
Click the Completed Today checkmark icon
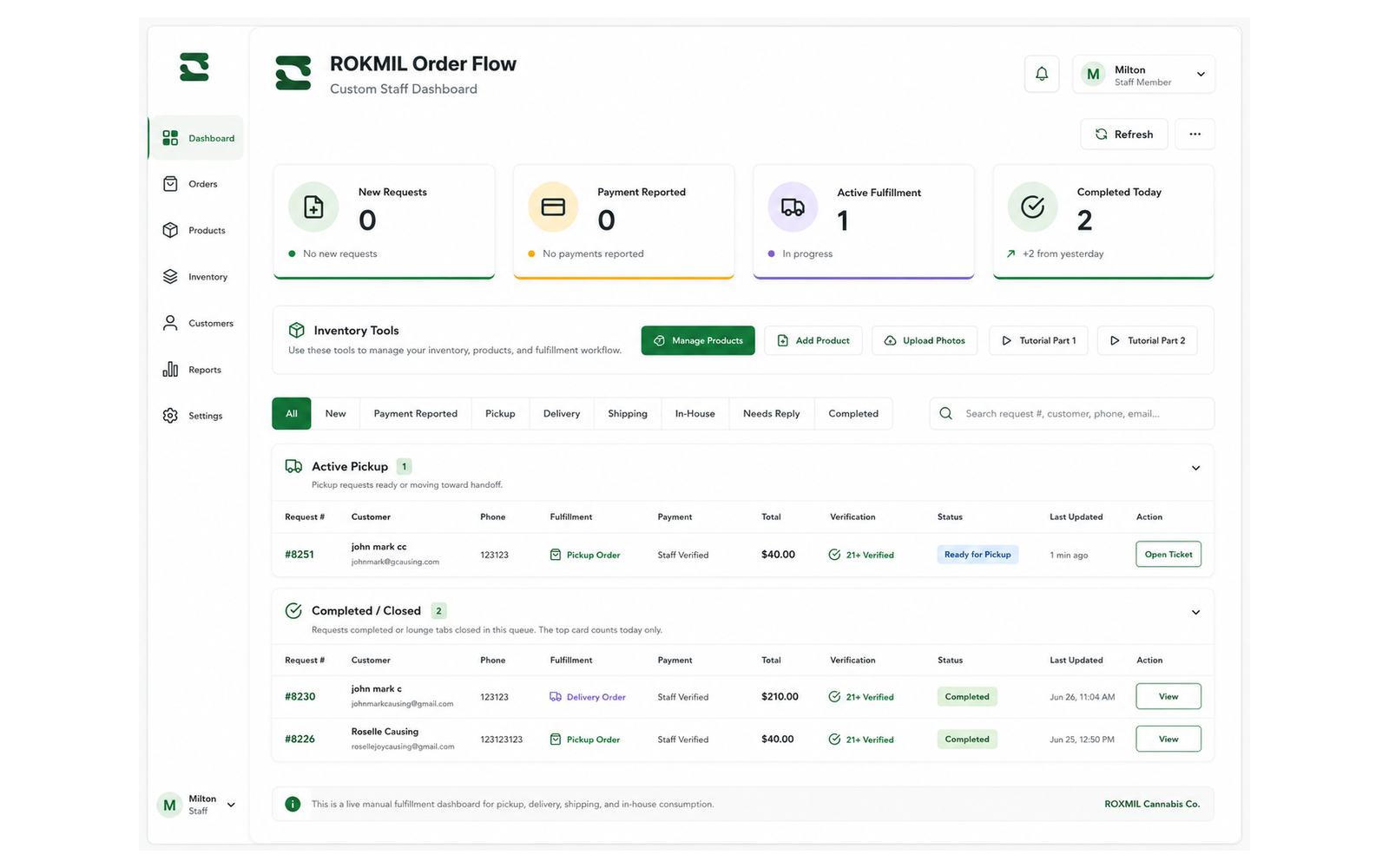tap(1032, 207)
